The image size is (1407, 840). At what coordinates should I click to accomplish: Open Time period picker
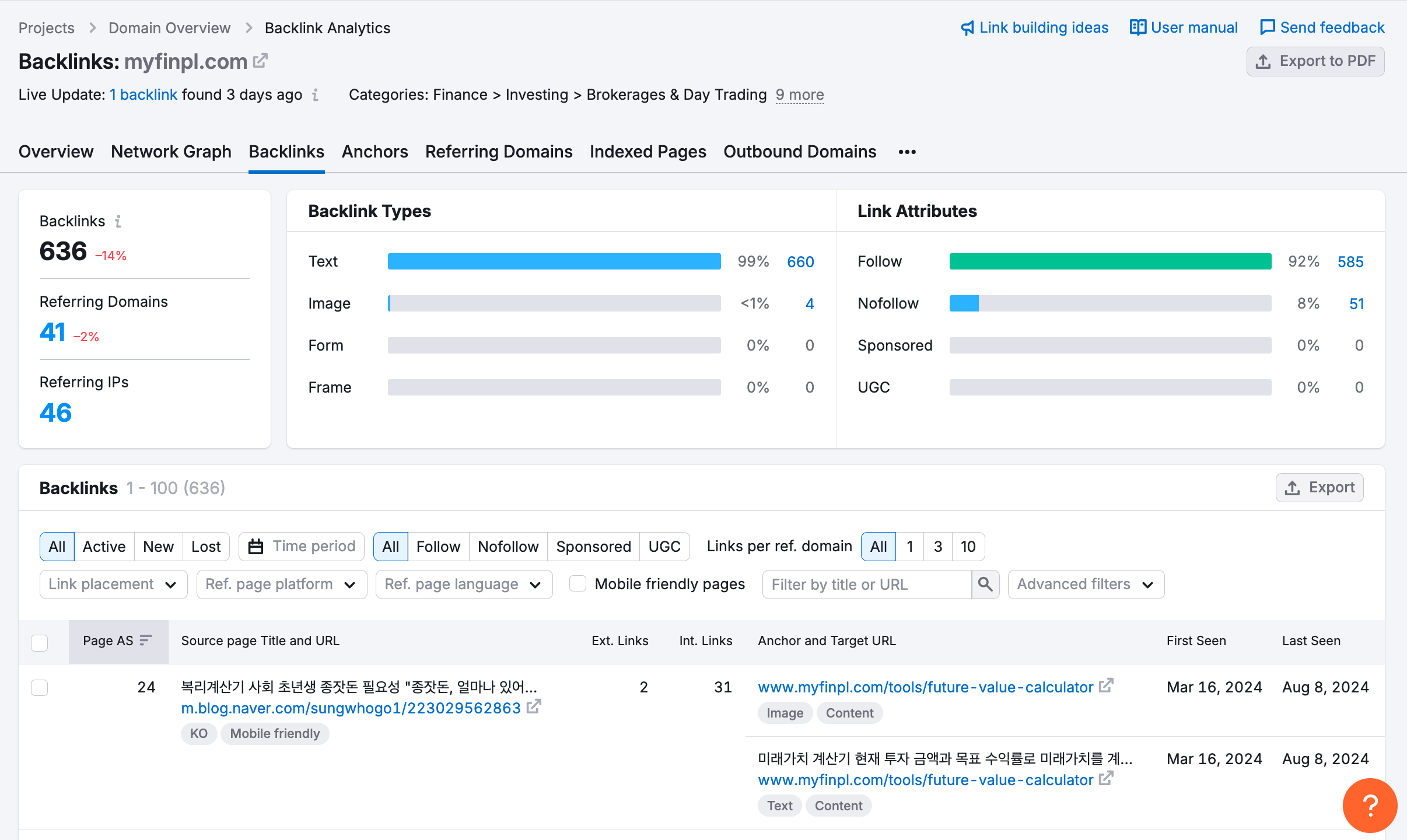(302, 547)
